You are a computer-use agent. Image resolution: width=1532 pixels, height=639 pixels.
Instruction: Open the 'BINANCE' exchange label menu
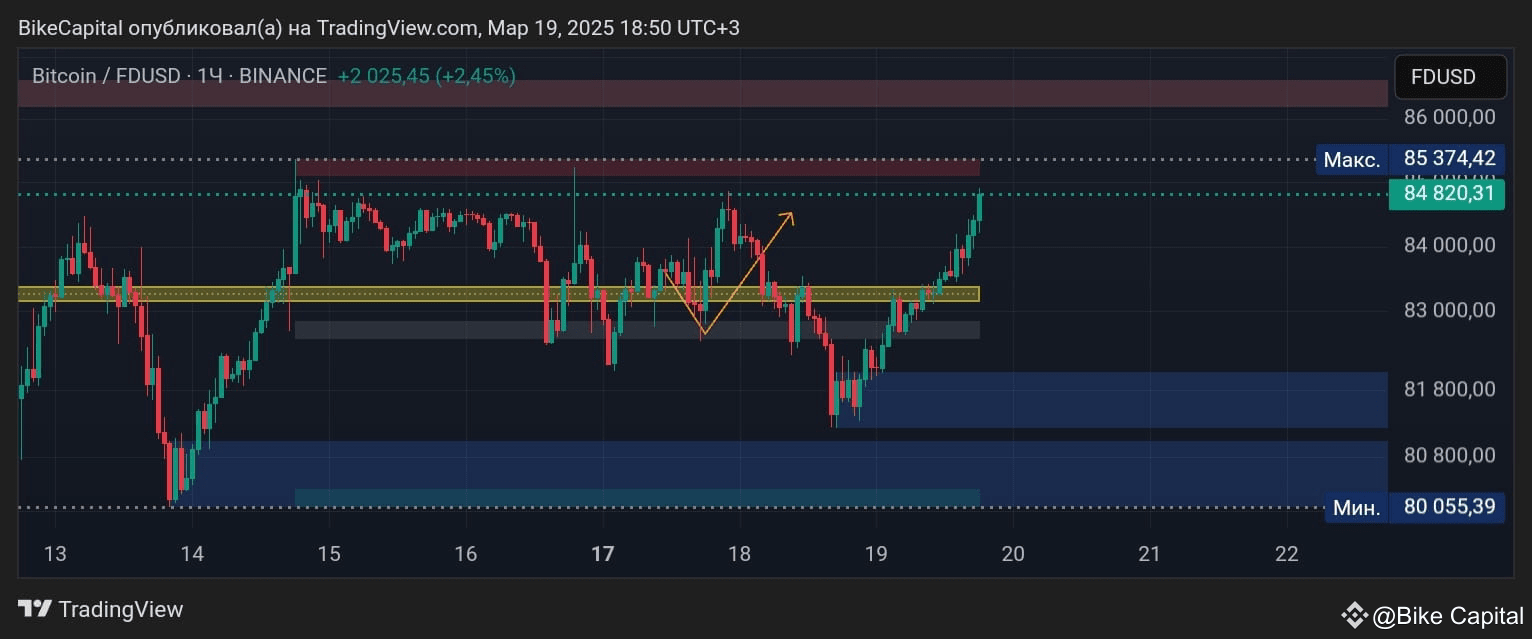[283, 75]
